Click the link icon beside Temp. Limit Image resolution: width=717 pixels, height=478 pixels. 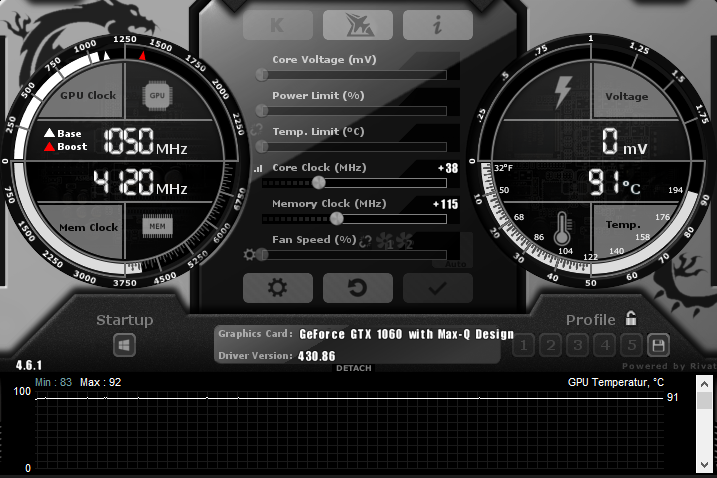click(257, 130)
